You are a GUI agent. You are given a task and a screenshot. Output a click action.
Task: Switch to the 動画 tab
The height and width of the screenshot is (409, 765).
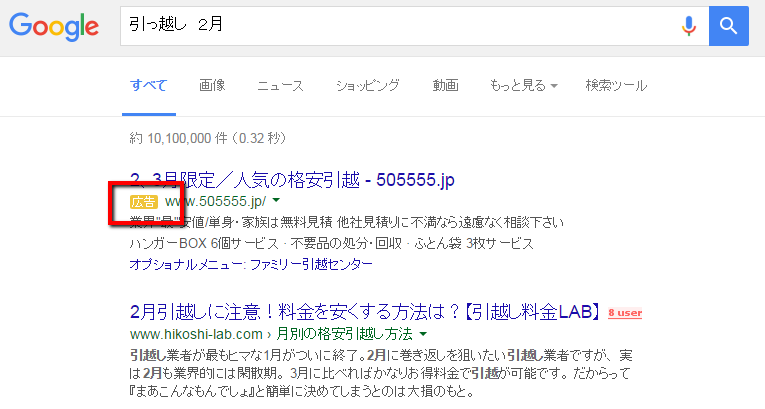click(445, 85)
